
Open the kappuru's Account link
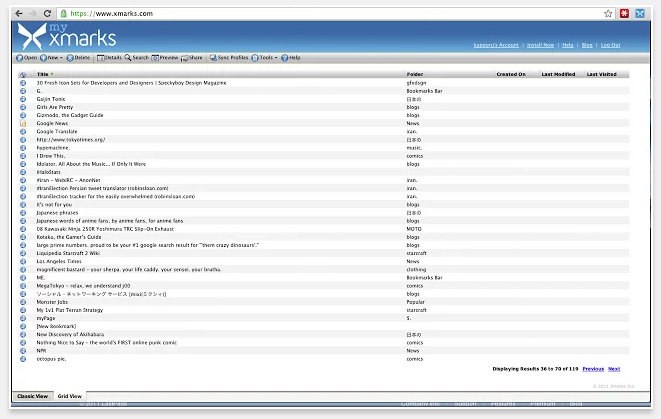(496, 45)
